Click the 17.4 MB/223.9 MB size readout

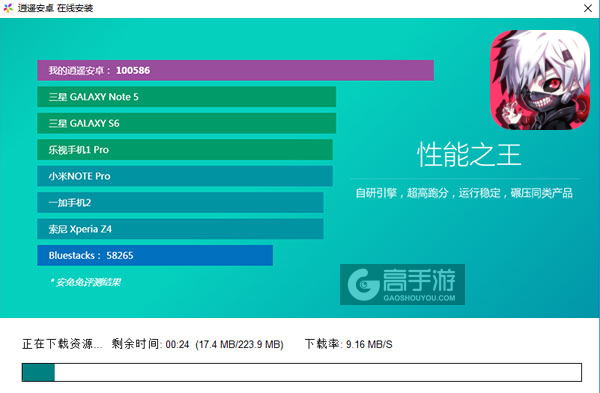point(240,344)
